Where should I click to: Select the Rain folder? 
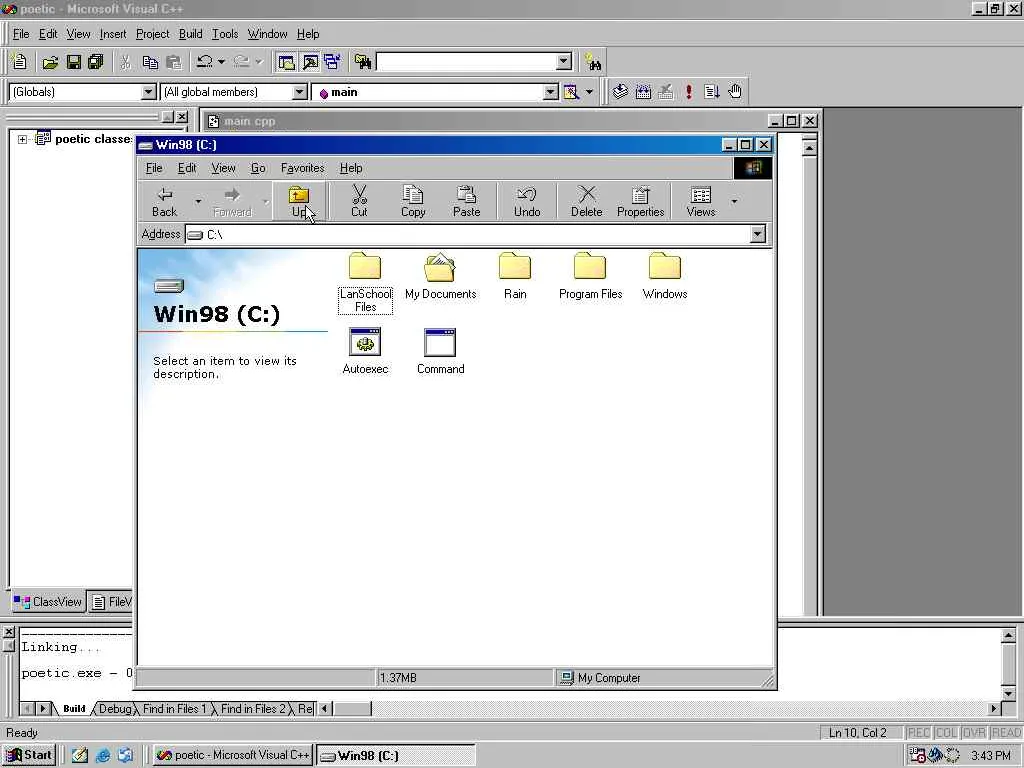[x=515, y=276]
